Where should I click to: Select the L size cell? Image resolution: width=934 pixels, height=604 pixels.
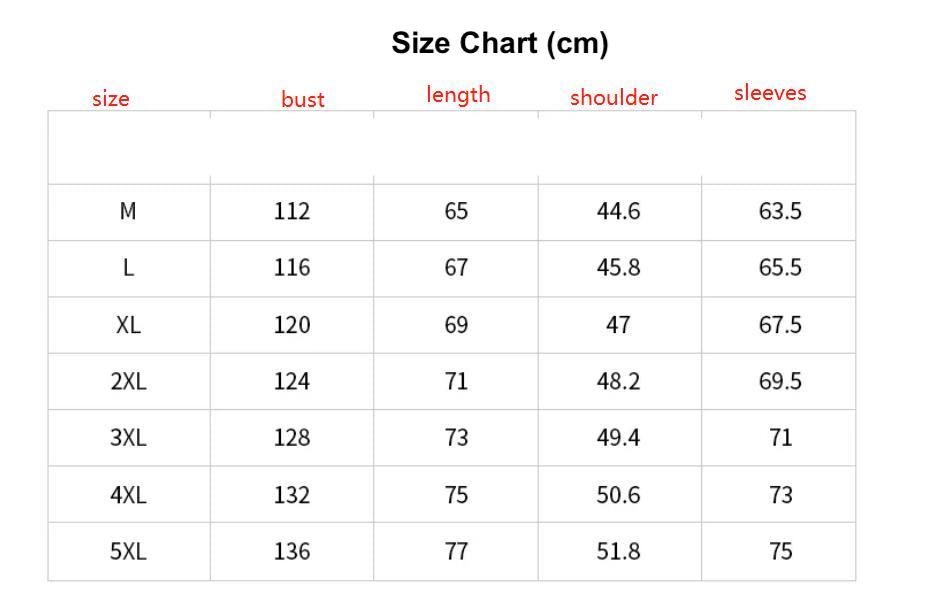tap(128, 268)
